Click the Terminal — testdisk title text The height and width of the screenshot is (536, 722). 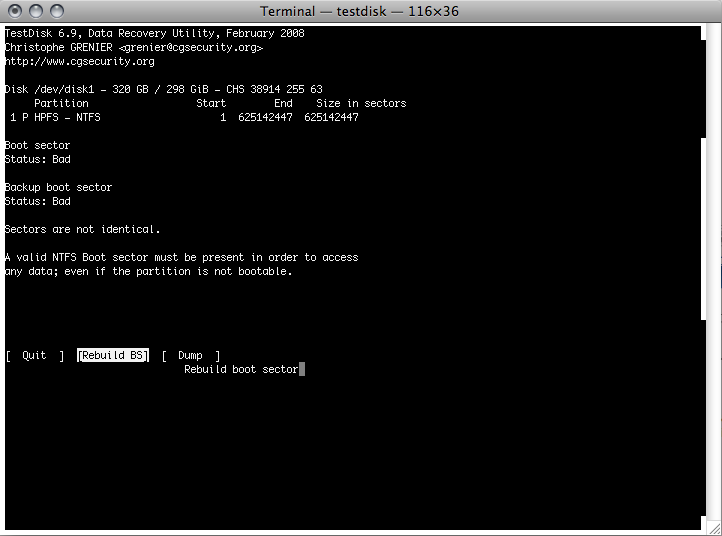pyautogui.click(x=359, y=11)
